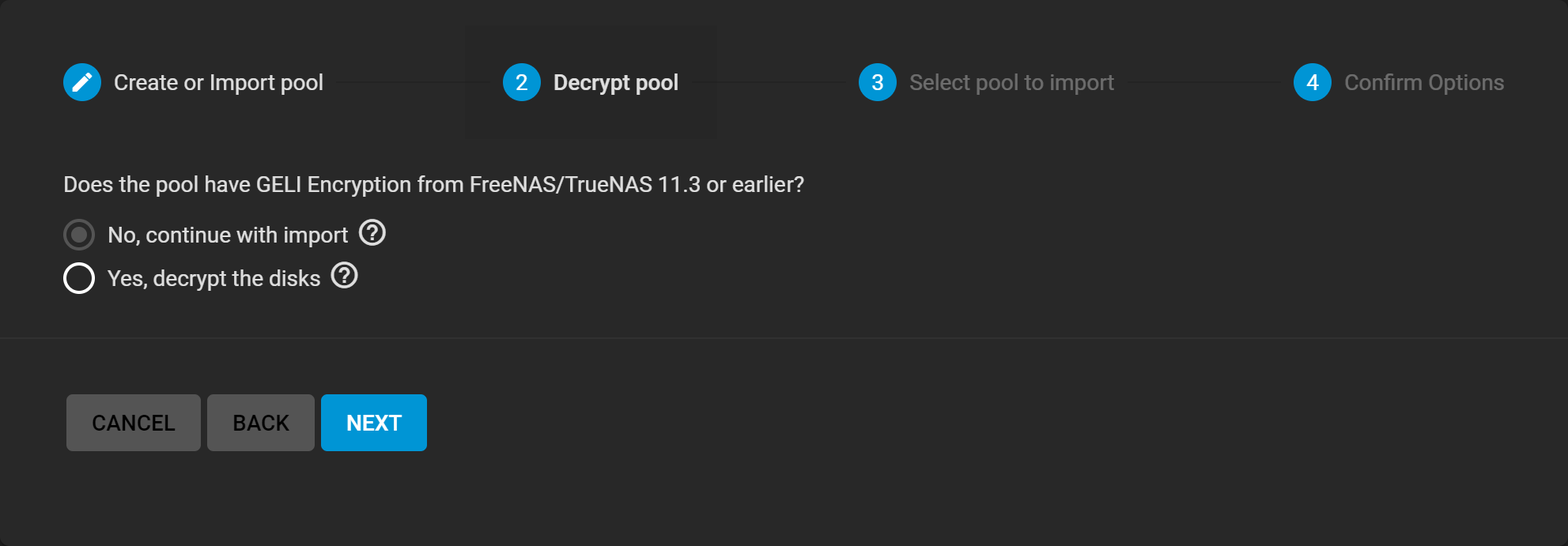Open the Confirm Options step
1568x546 pixels.
coord(1424,82)
